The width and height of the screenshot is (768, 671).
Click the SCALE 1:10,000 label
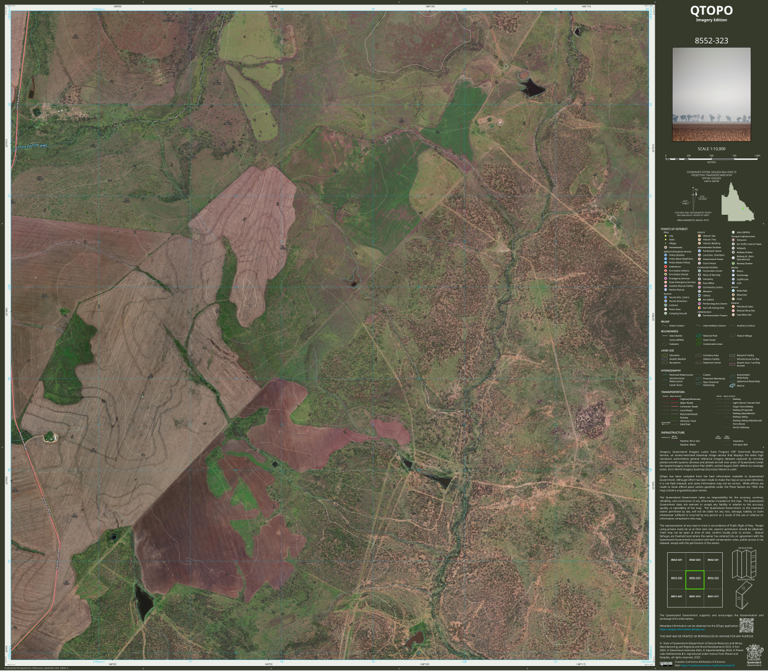pos(711,149)
